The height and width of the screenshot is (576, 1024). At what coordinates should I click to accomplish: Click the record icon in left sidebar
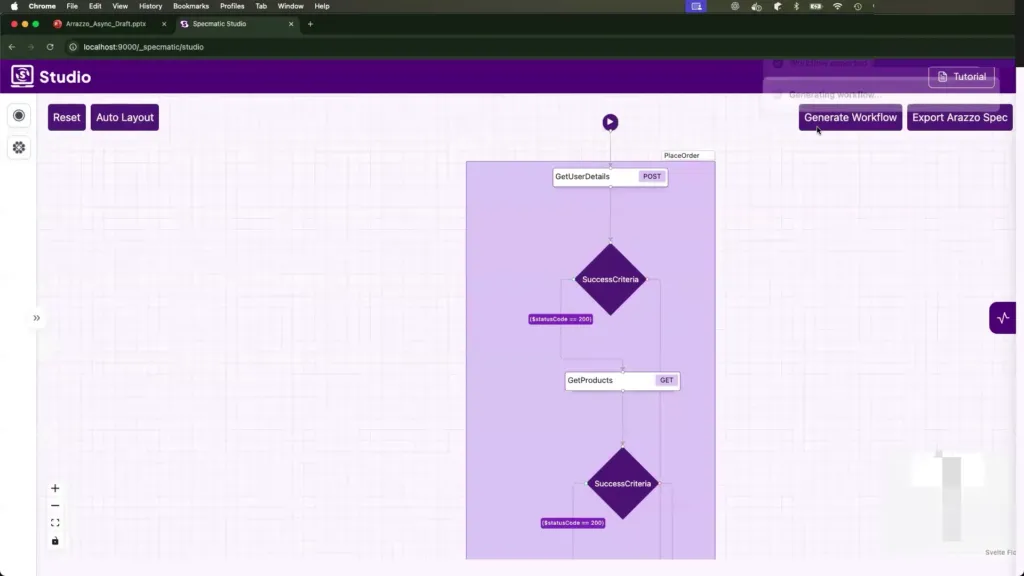[x=19, y=116]
